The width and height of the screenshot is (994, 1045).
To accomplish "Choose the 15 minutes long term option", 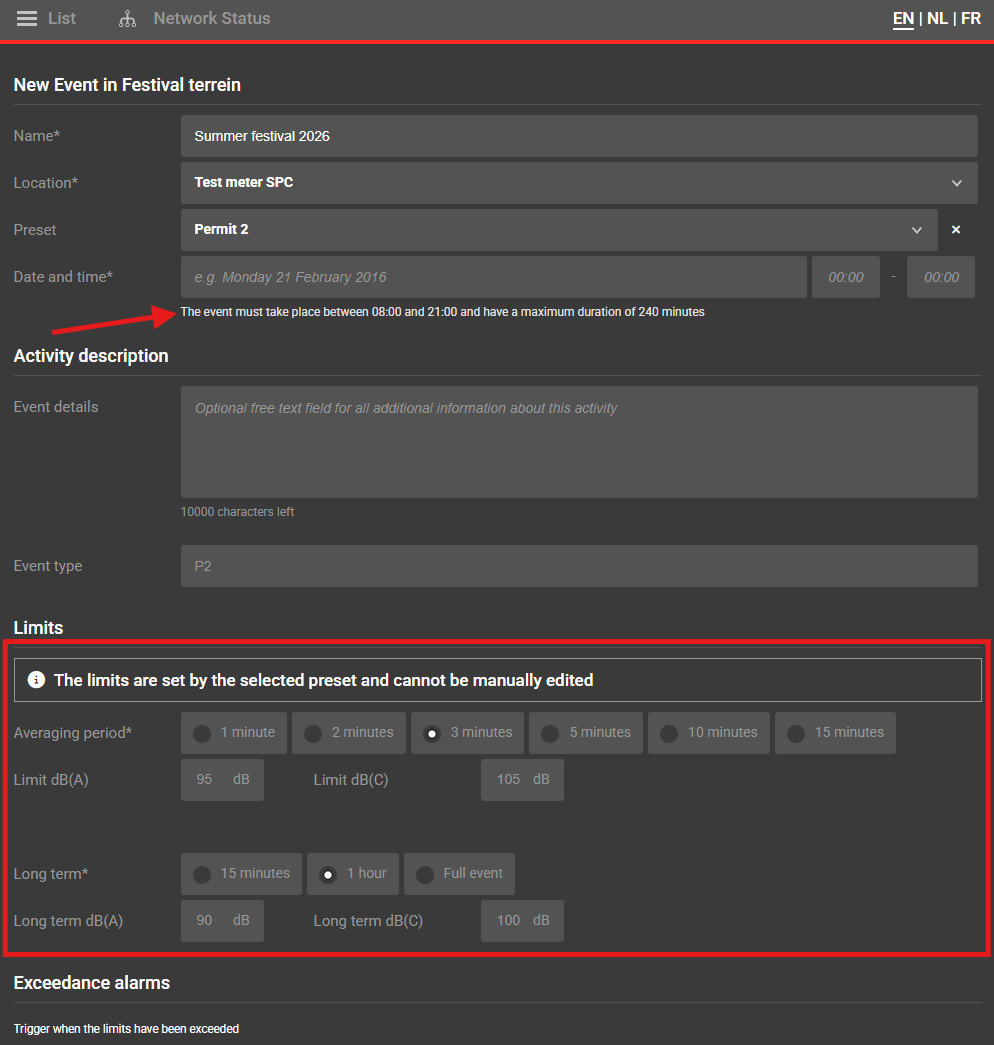I will (202, 874).
